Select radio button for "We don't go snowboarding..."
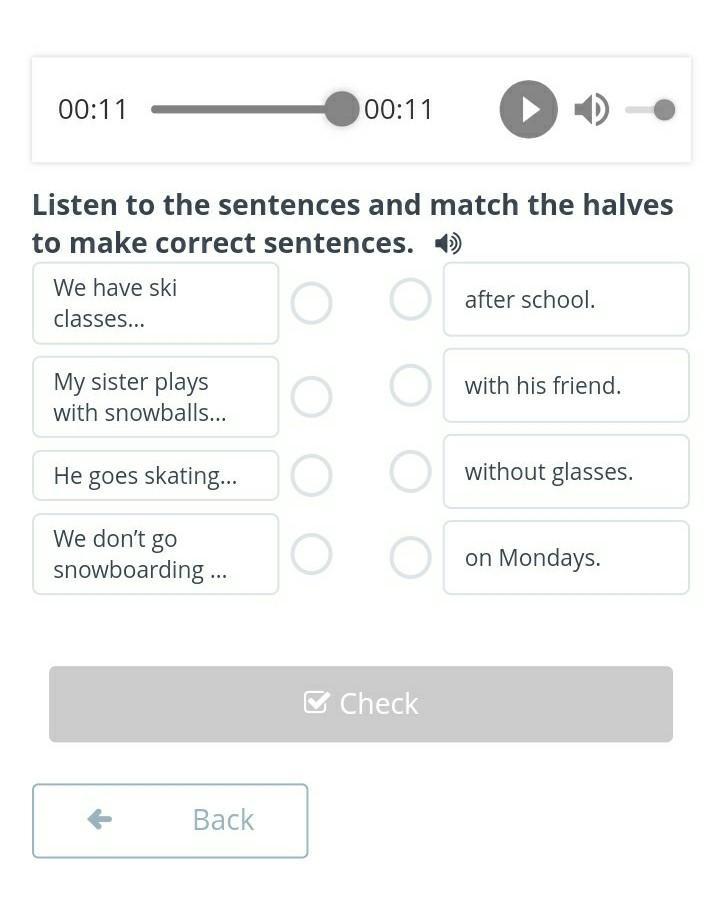This screenshot has height=912, width=706. [311, 554]
